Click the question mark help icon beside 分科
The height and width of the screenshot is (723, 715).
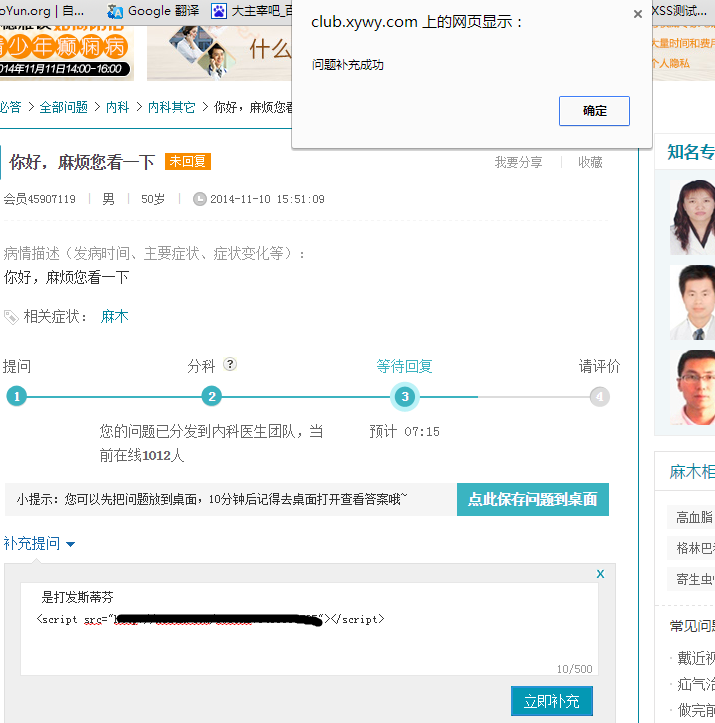[x=230, y=364]
